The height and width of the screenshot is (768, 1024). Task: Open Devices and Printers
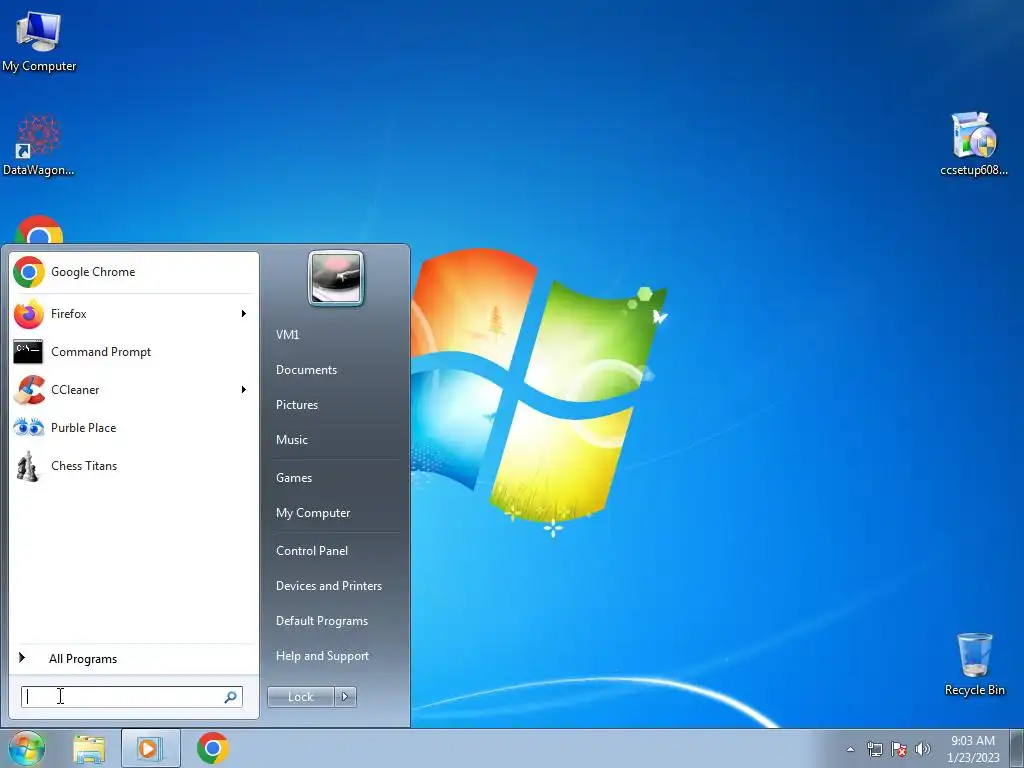(328, 586)
